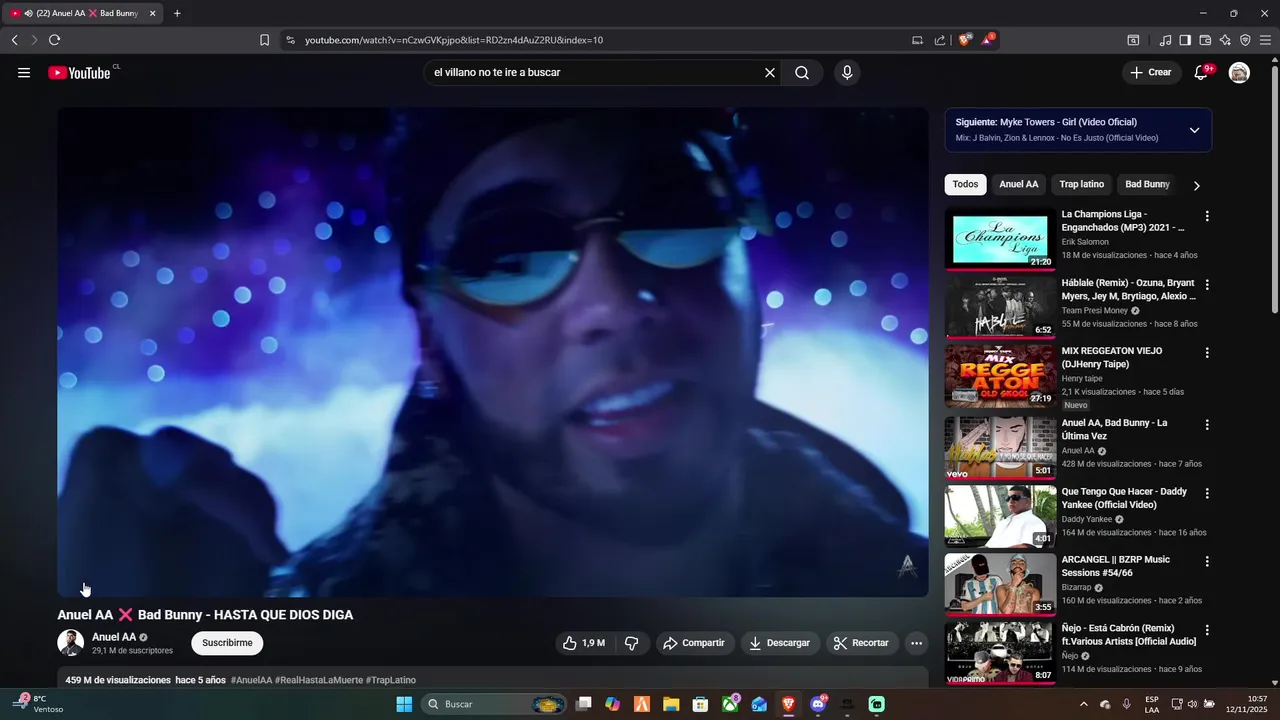The height and width of the screenshot is (720, 1280).
Task: Open options for Ñejo Está Cabrón video
Action: click(x=1207, y=631)
